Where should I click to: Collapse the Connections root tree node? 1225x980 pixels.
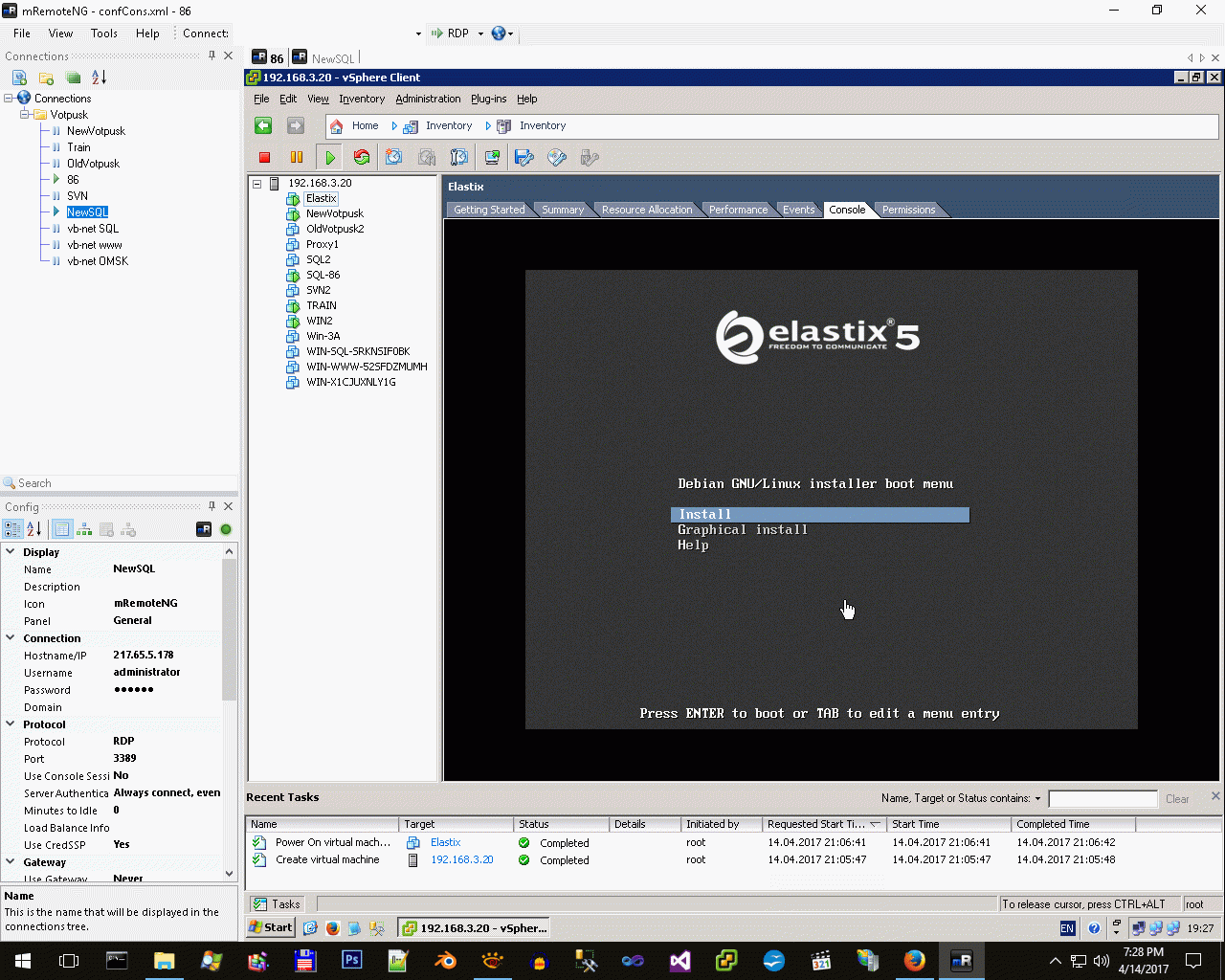(x=9, y=98)
